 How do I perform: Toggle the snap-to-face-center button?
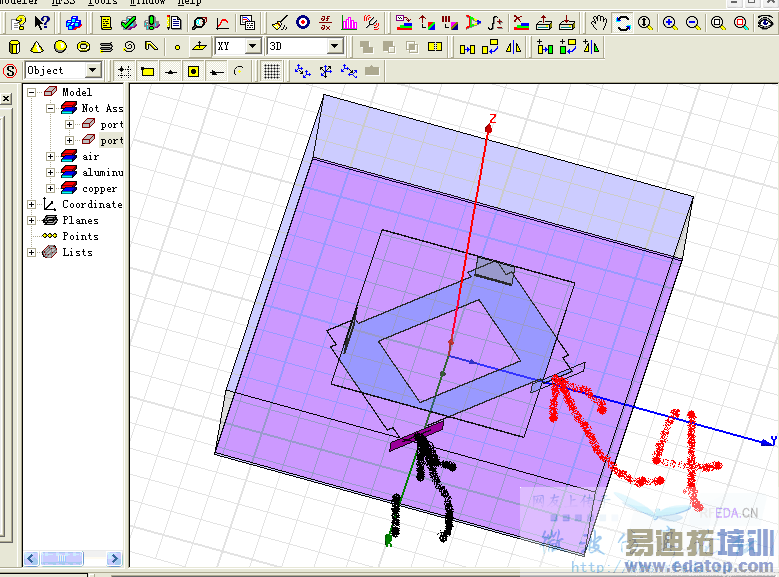click(193, 70)
